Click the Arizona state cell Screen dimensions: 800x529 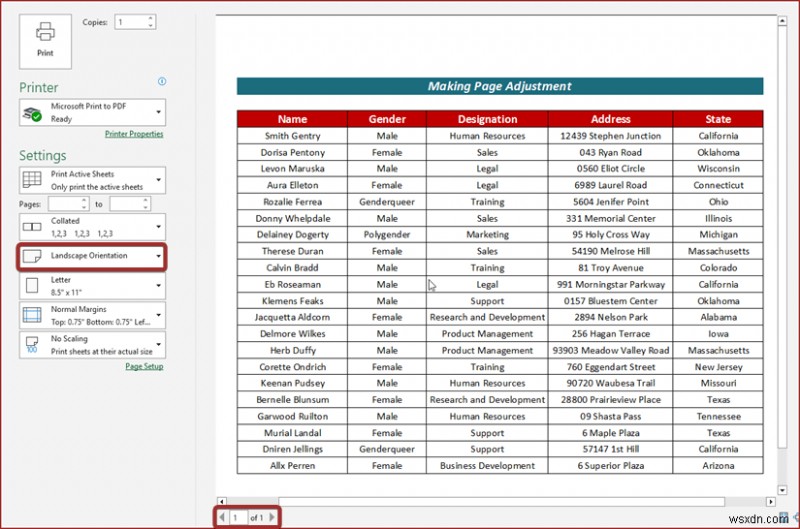(718, 466)
